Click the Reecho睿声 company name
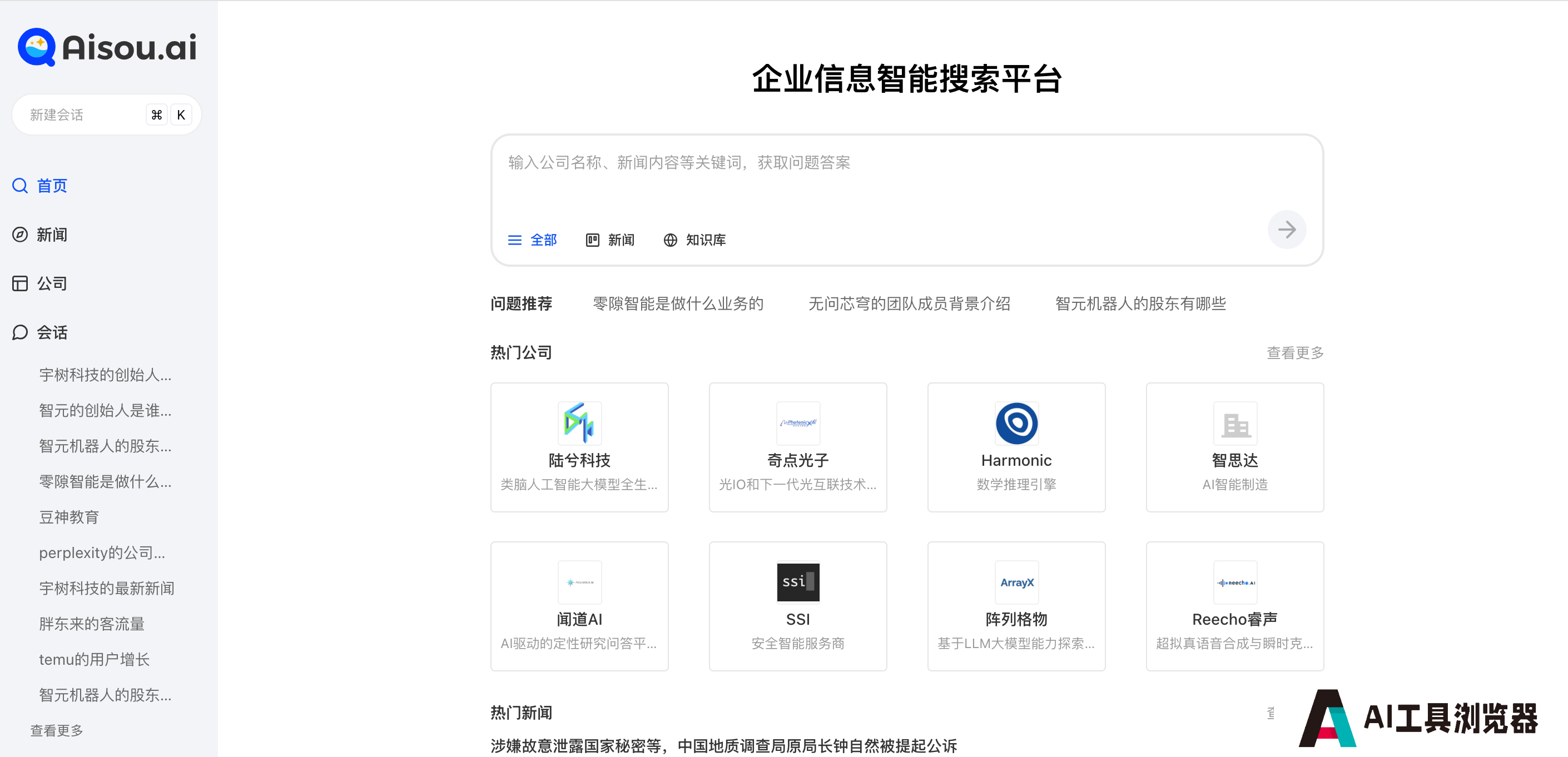The width and height of the screenshot is (1568, 757). [x=1235, y=620]
